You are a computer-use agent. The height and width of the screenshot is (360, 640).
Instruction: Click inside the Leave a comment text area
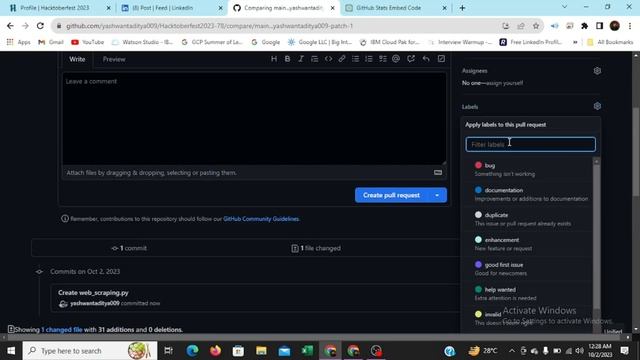click(x=254, y=119)
